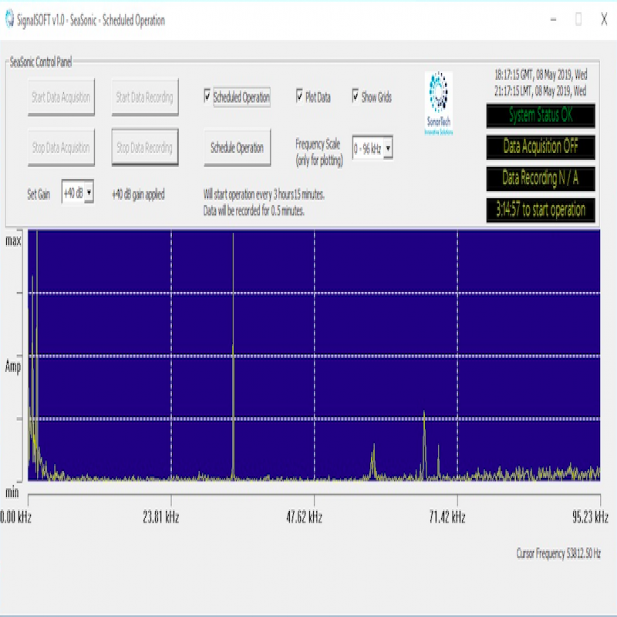Click 'Will start operation every 3 hours' text
The image size is (617, 617).
264,194
